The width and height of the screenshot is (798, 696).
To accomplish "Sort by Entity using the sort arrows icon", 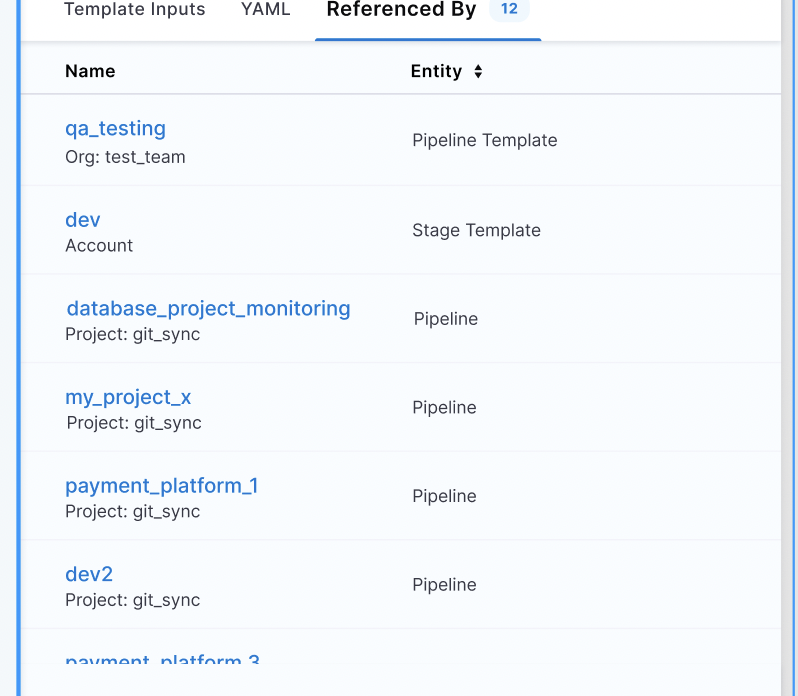I will coord(478,72).
